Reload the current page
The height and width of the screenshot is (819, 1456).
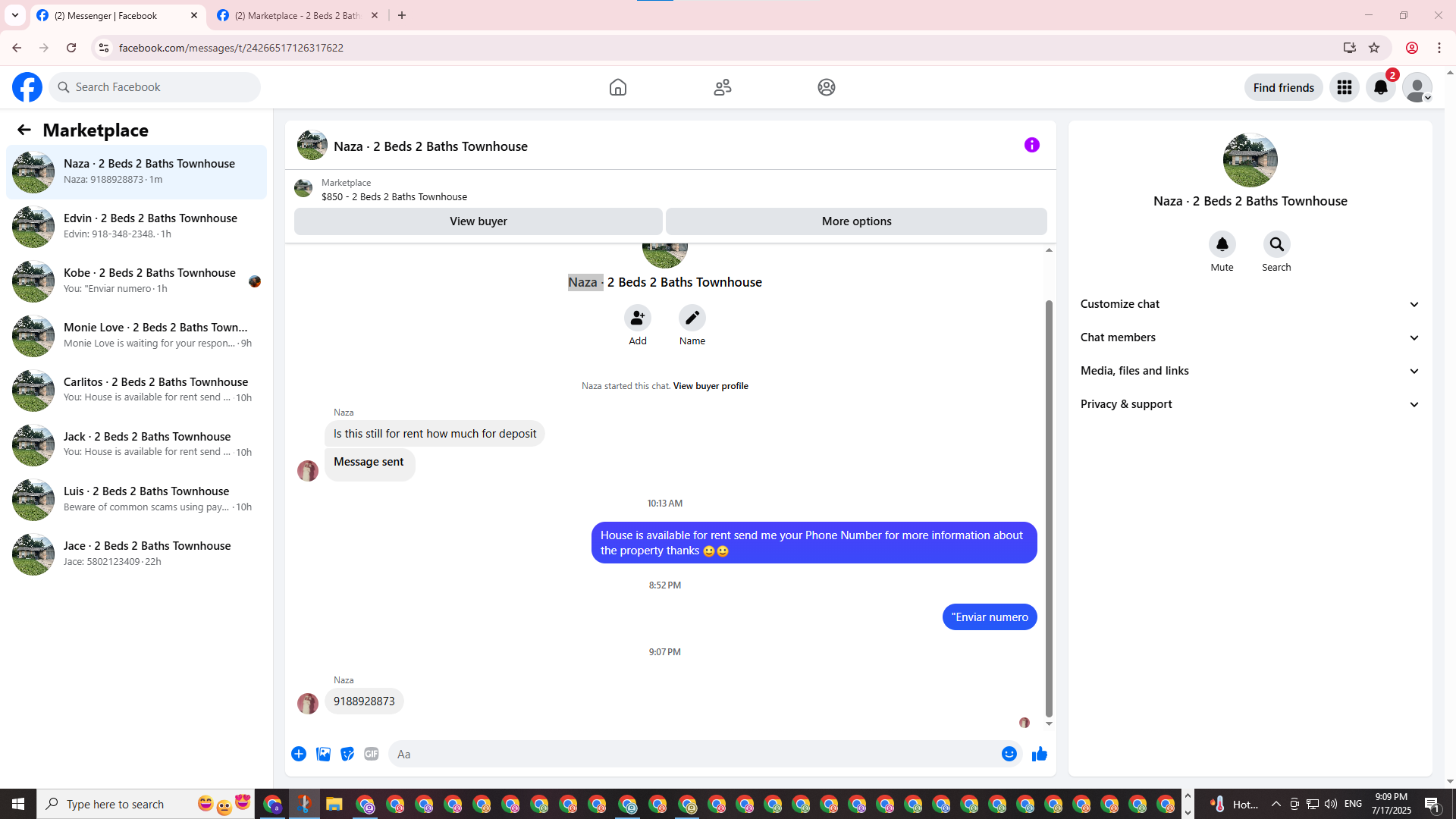click(x=71, y=48)
